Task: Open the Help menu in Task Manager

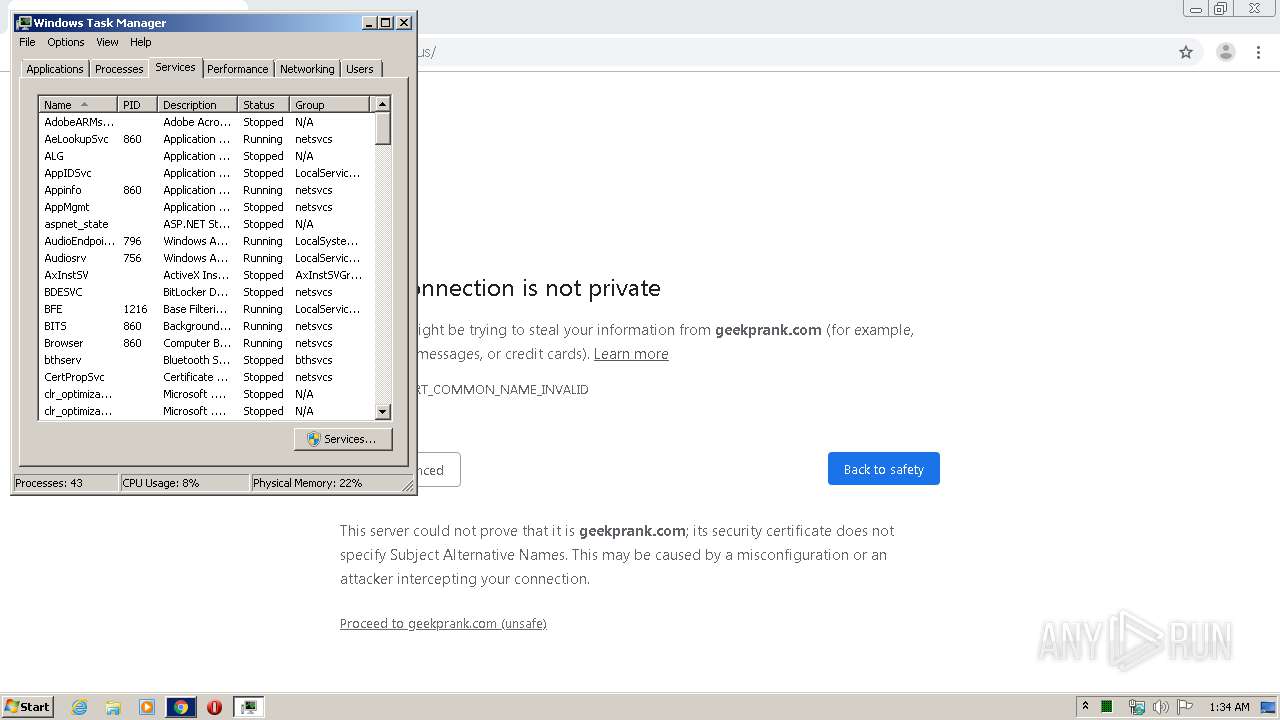Action: pyautogui.click(x=141, y=42)
